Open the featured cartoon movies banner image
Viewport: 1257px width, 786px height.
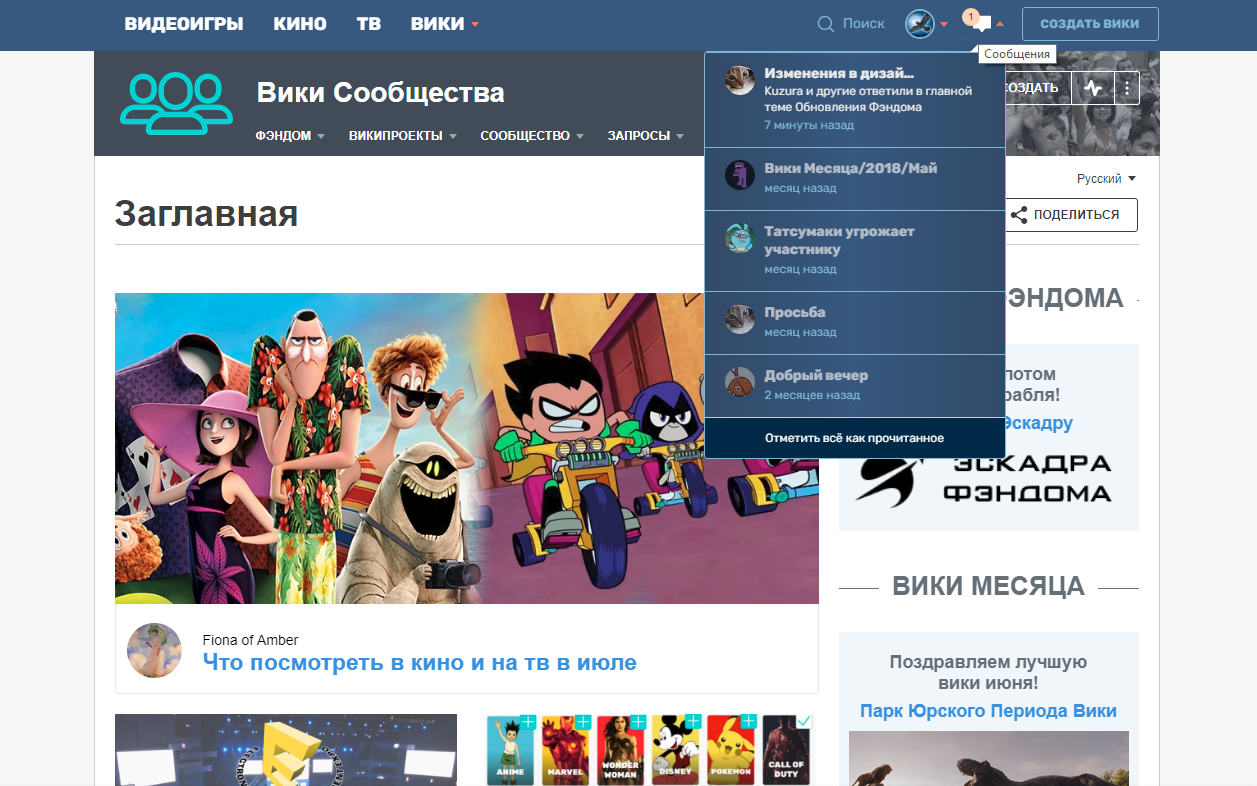(x=467, y=448)
